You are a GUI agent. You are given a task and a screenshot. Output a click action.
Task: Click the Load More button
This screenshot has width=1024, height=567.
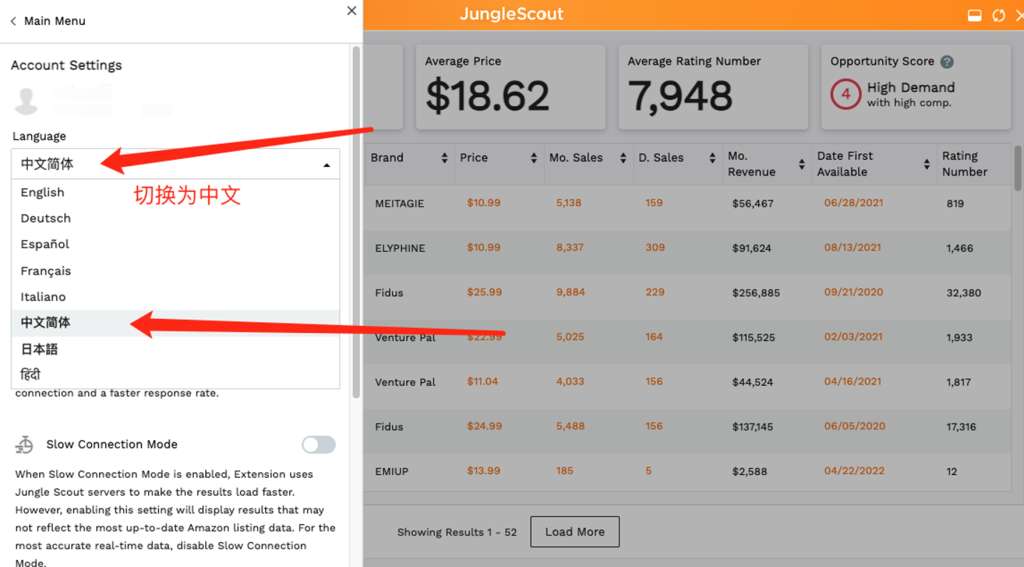click(575, 532)
